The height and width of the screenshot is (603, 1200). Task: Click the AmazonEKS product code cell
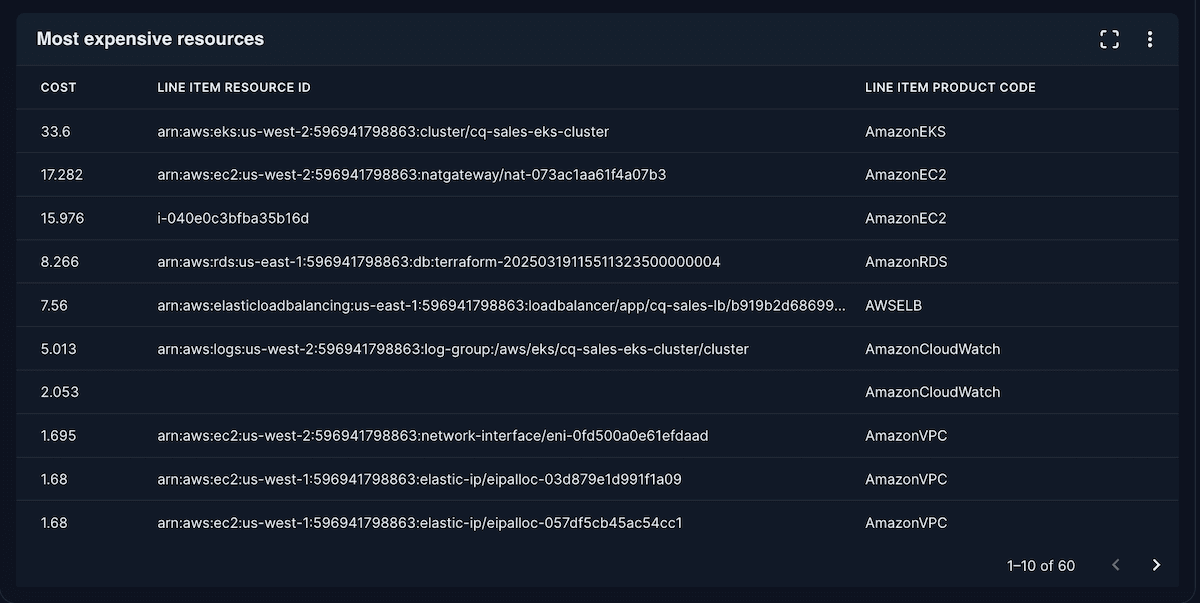905,132
